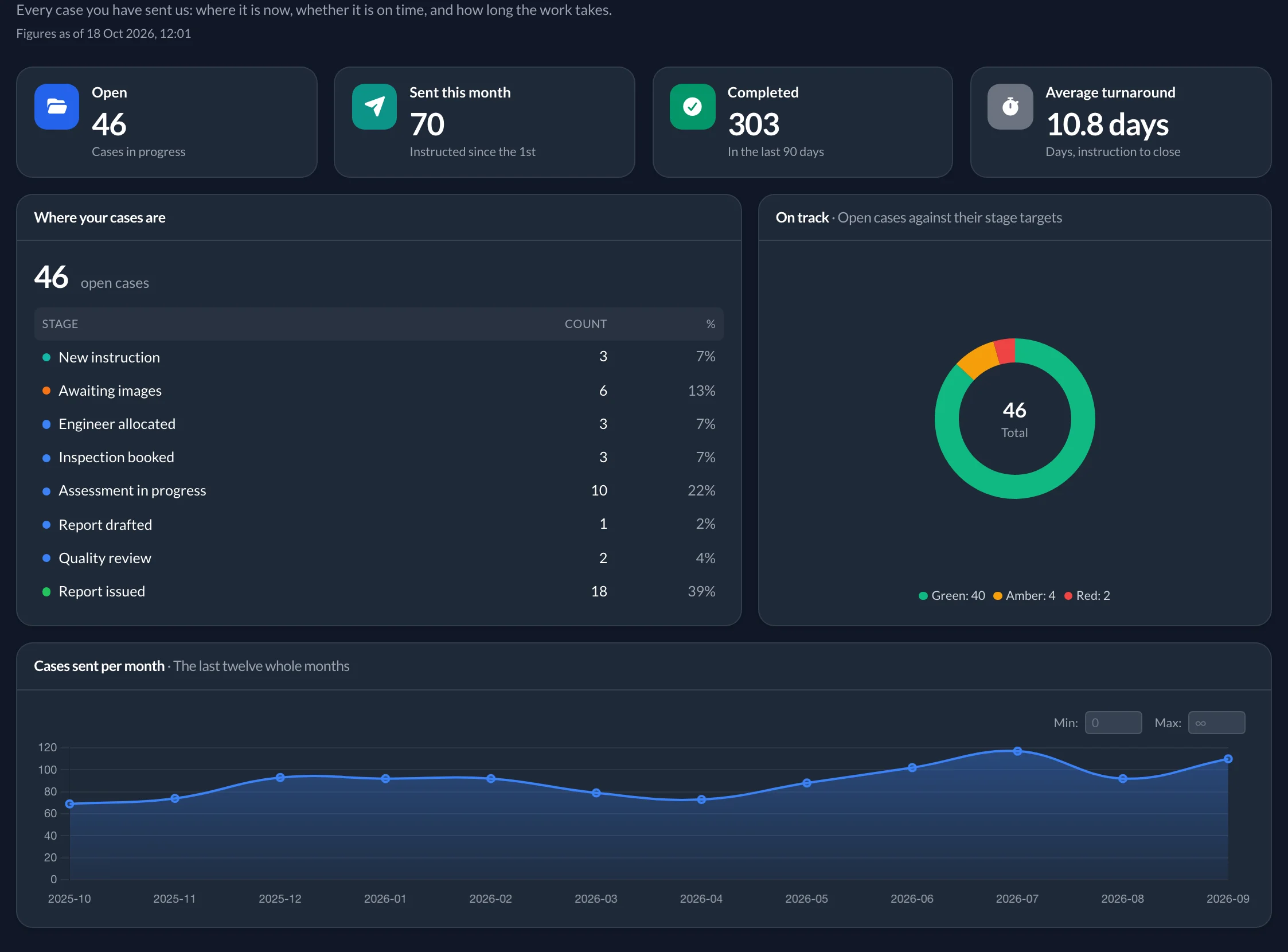
Task: Click the % column header
Action: 711,324
